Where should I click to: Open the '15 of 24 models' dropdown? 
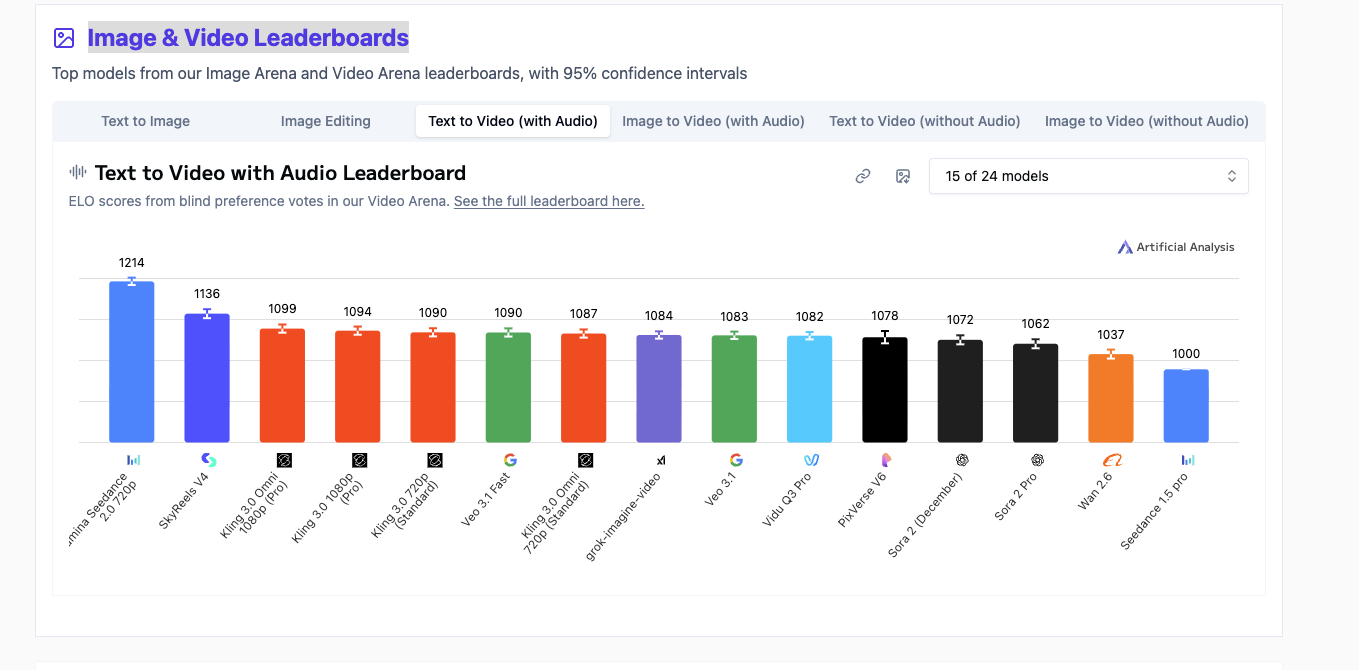pyautogui.click(x=1088, y=175)
